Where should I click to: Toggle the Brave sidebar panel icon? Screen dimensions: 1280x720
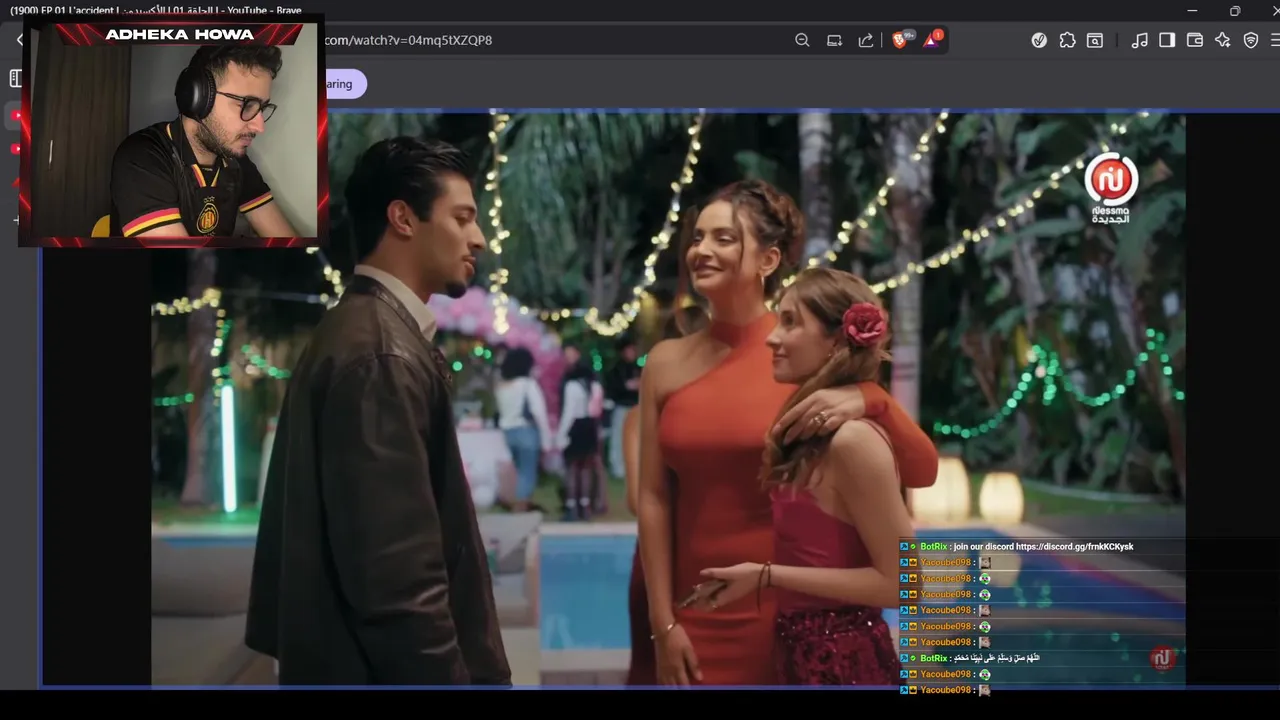1167,40
